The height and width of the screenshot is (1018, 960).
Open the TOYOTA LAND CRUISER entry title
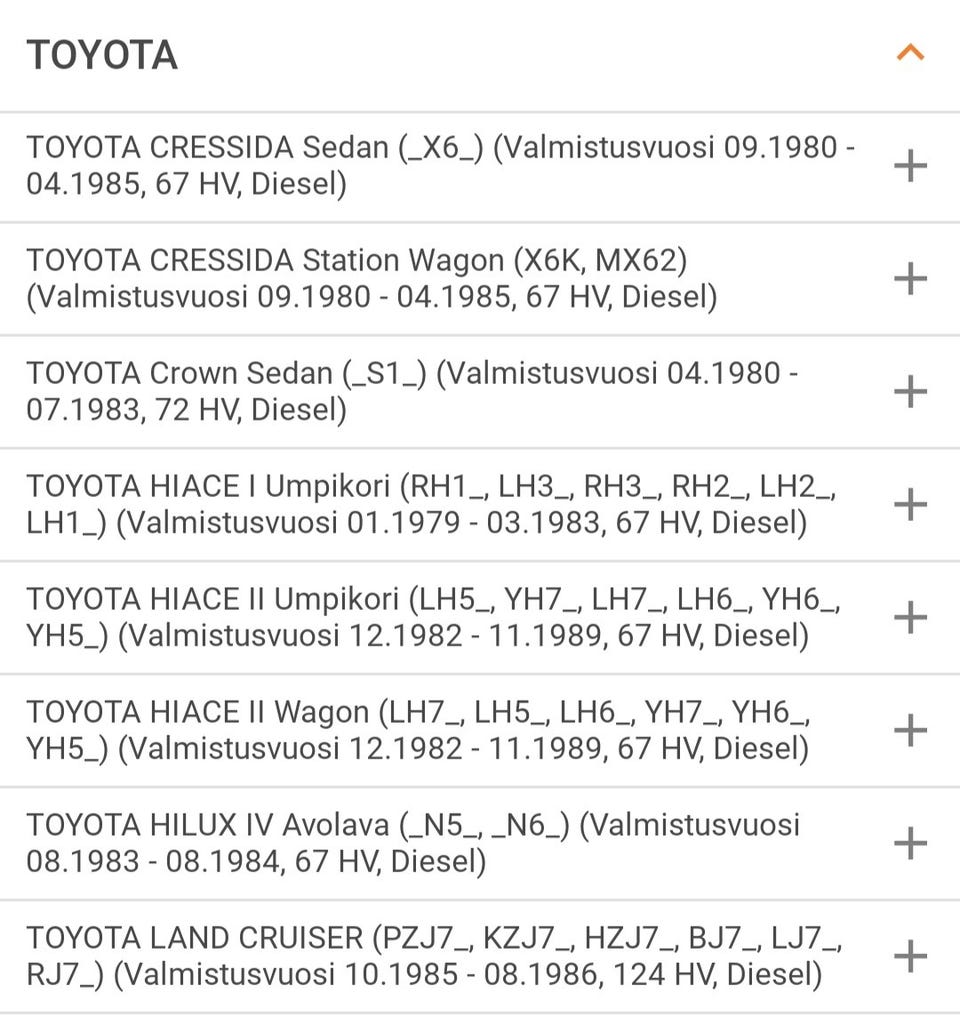(195, 939)
